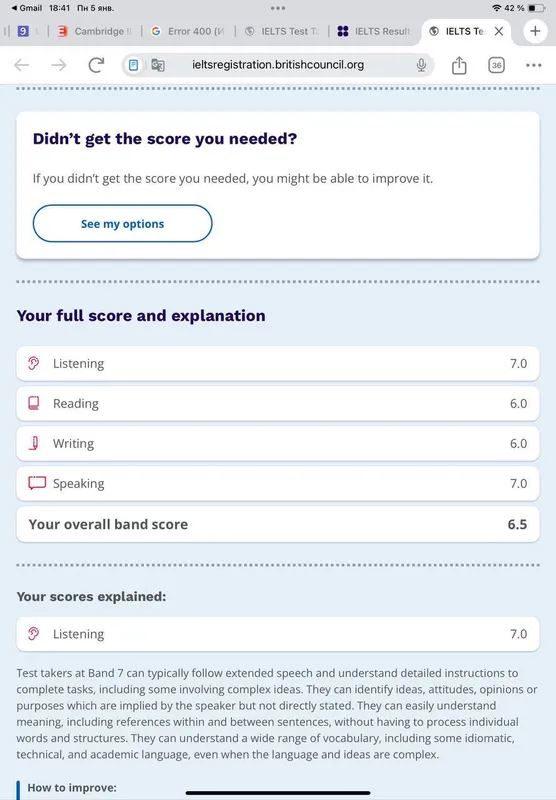Add a new tab with plus button

(535, 31)
